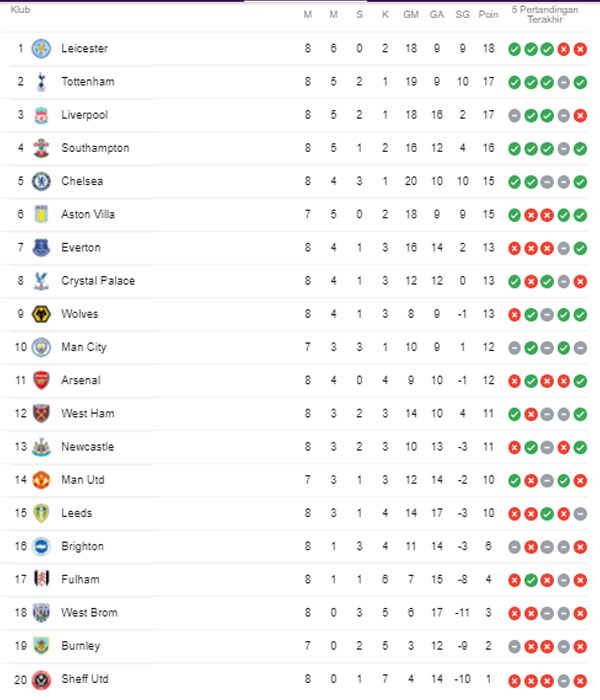Click Leicester's most recent match result icon
This screenshot has height=700, width=600.
click(581, 49)
